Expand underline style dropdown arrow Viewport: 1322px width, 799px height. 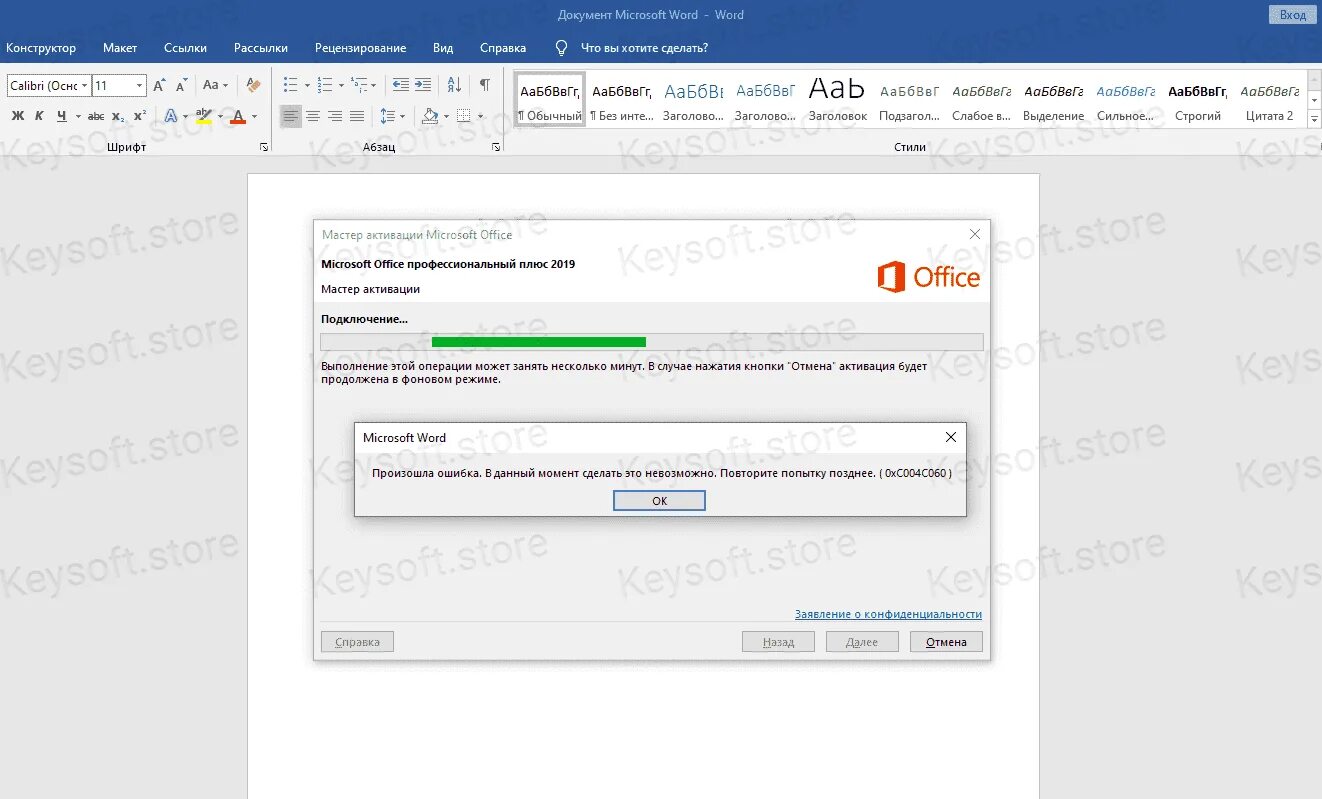click(x=77, y=116)
